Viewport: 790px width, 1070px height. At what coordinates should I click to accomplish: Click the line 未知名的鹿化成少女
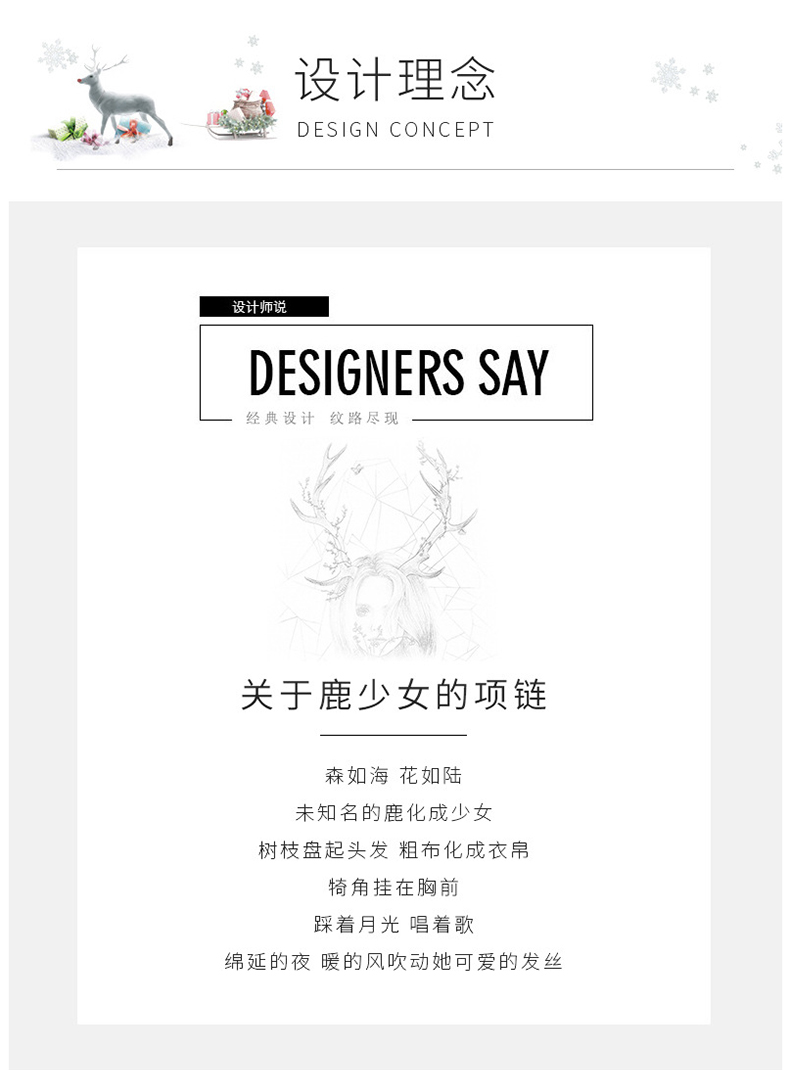394,812
